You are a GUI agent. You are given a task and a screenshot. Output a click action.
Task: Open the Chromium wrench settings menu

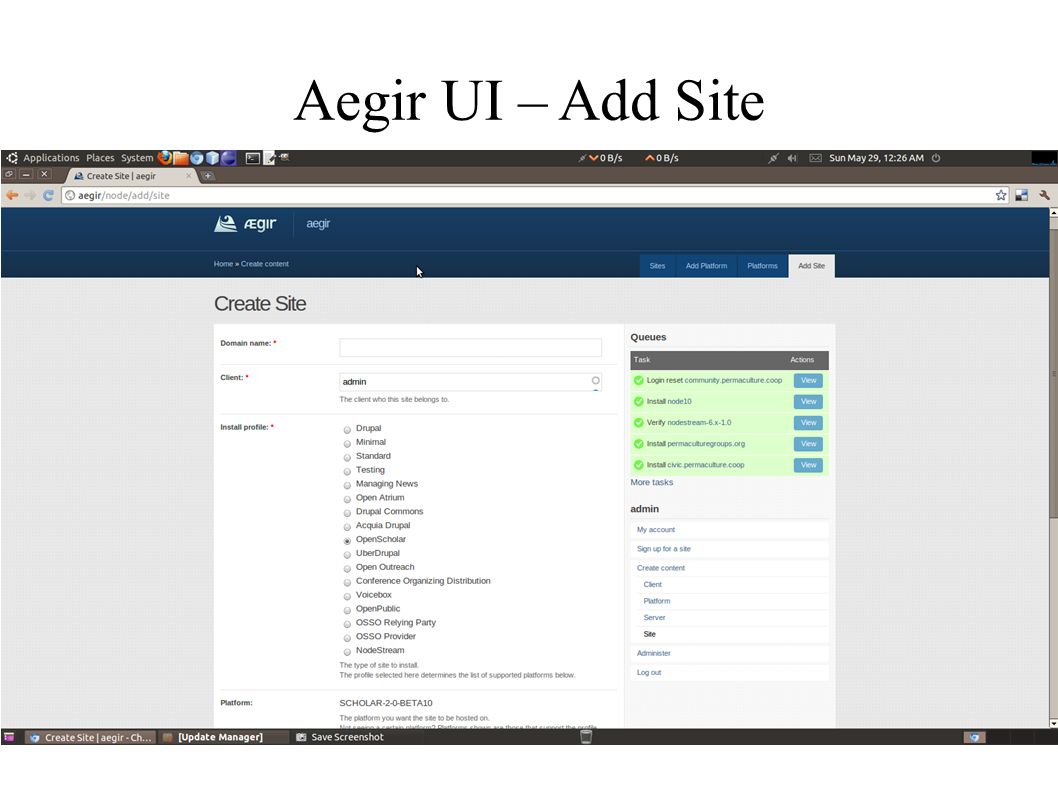point(1044,195)
